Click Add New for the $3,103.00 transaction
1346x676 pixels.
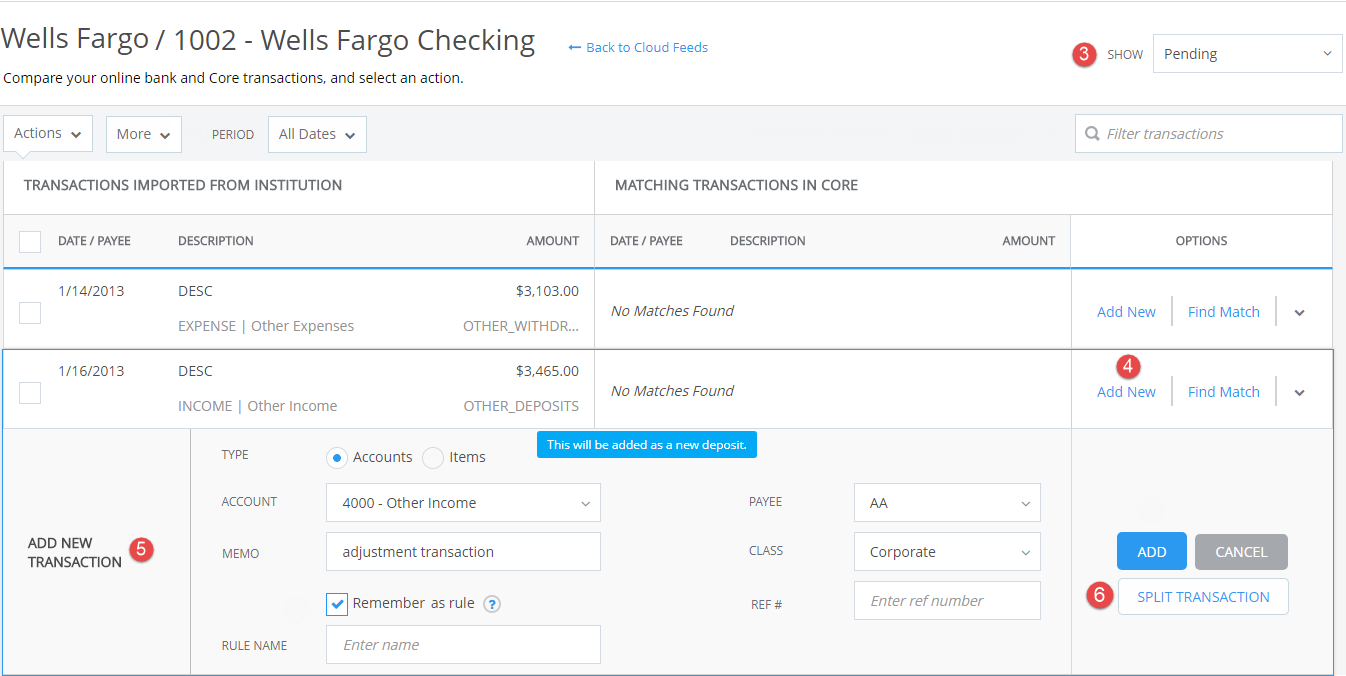click(x=1126, y=312)
